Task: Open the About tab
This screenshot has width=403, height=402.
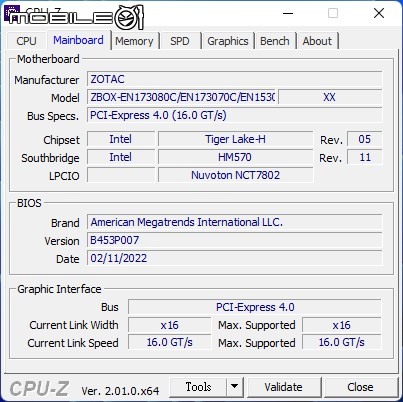Action: pos(317,41)
